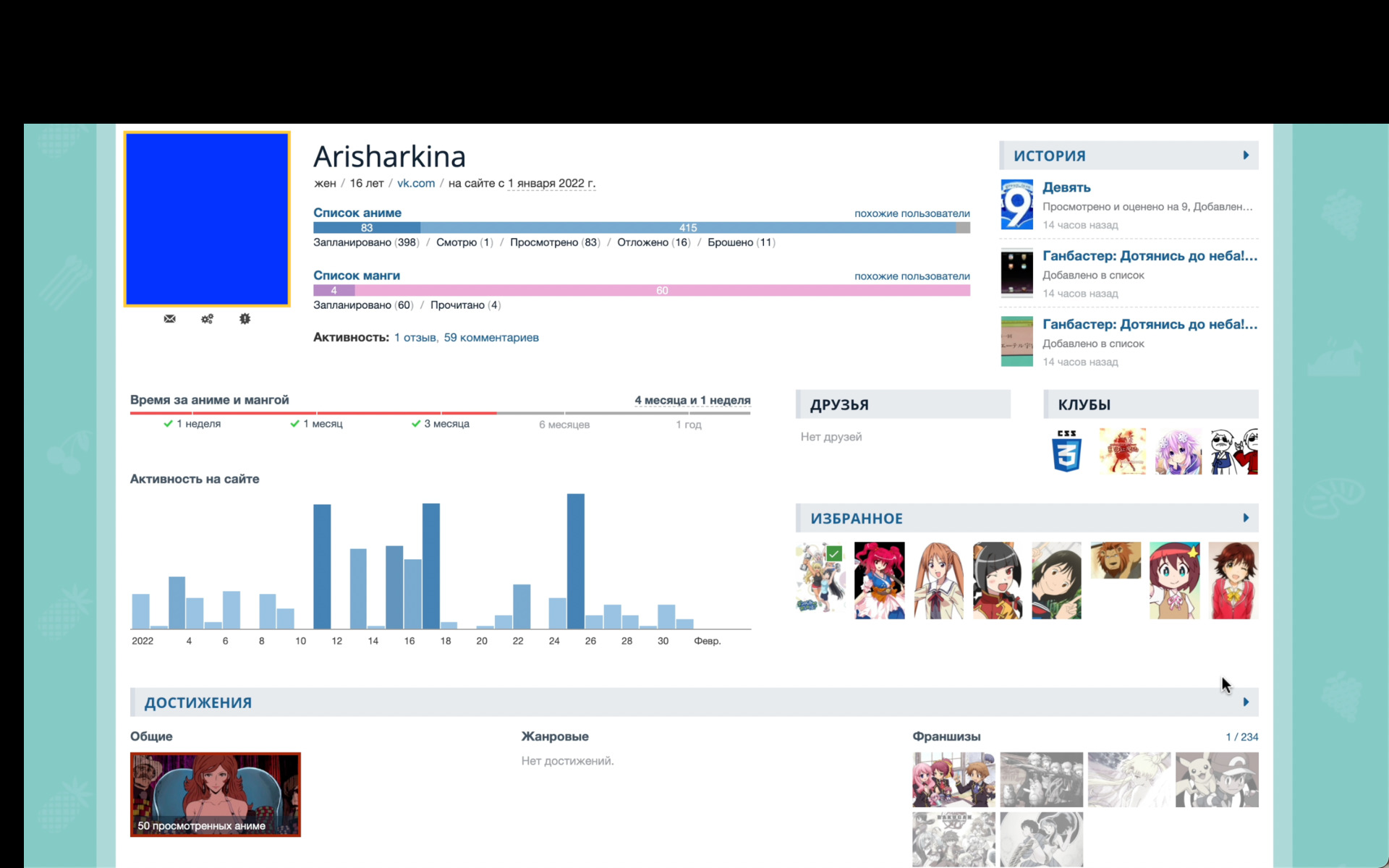Open the CSS3 club icon
This screenshot has width=1389, height=868.
(1066, 451)
